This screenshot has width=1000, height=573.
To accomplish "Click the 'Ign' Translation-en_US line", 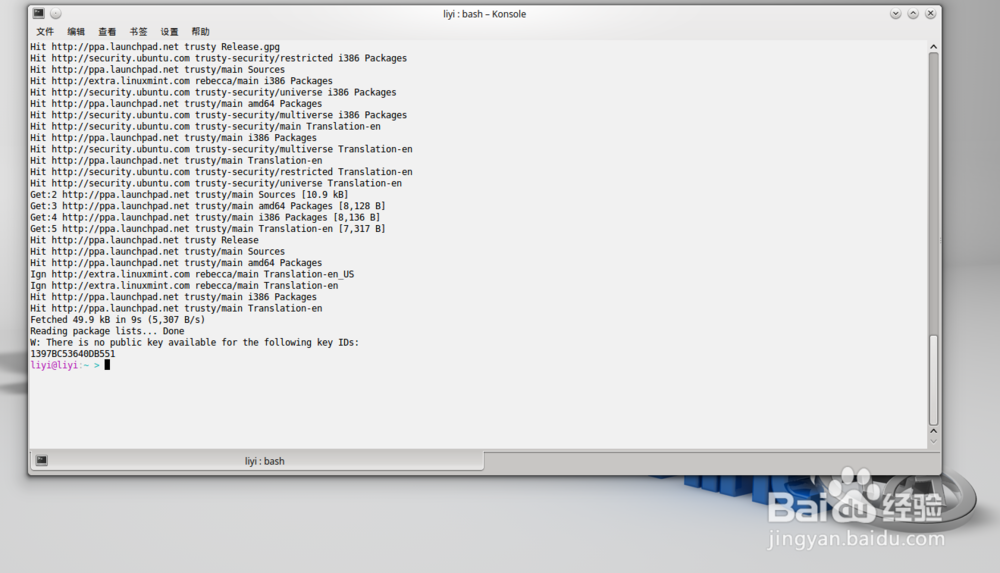I will pyautogui.click(x=192, y=274).
